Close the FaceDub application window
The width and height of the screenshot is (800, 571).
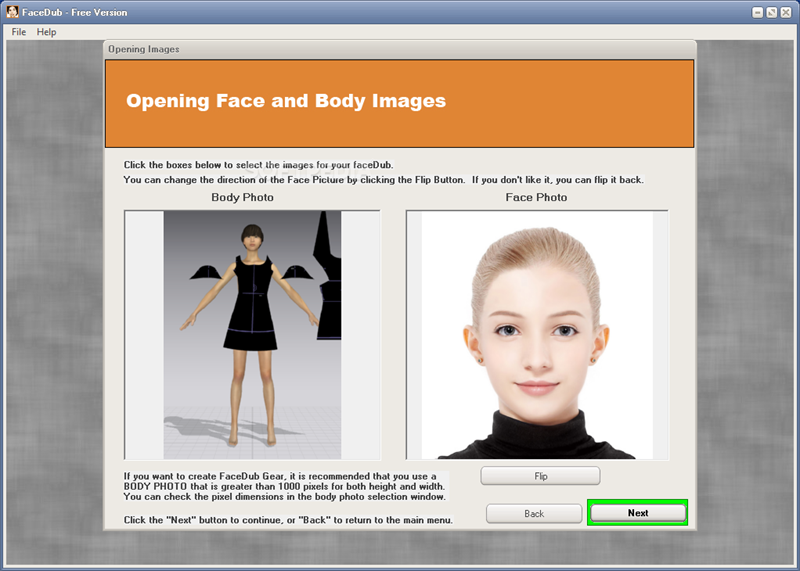coord(787,12)
